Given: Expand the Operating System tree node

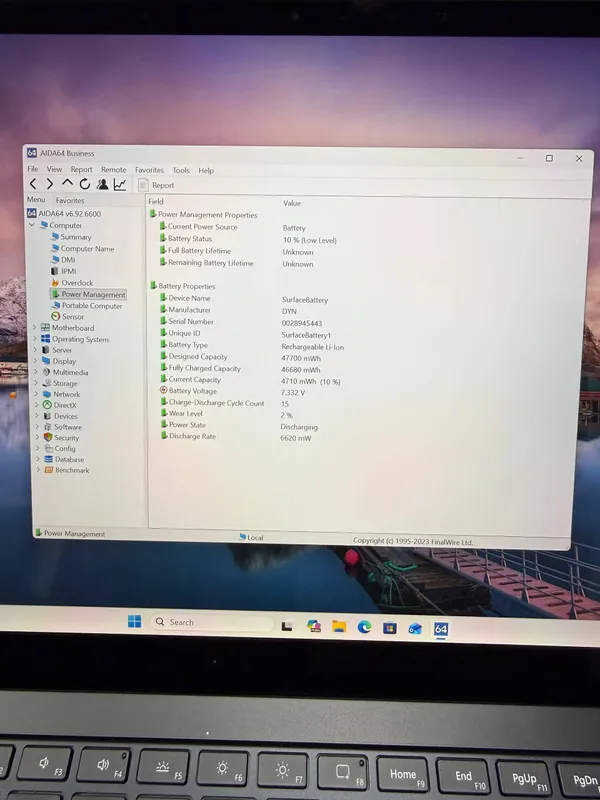Looking at the screenshot, I should tap(35, 339).
